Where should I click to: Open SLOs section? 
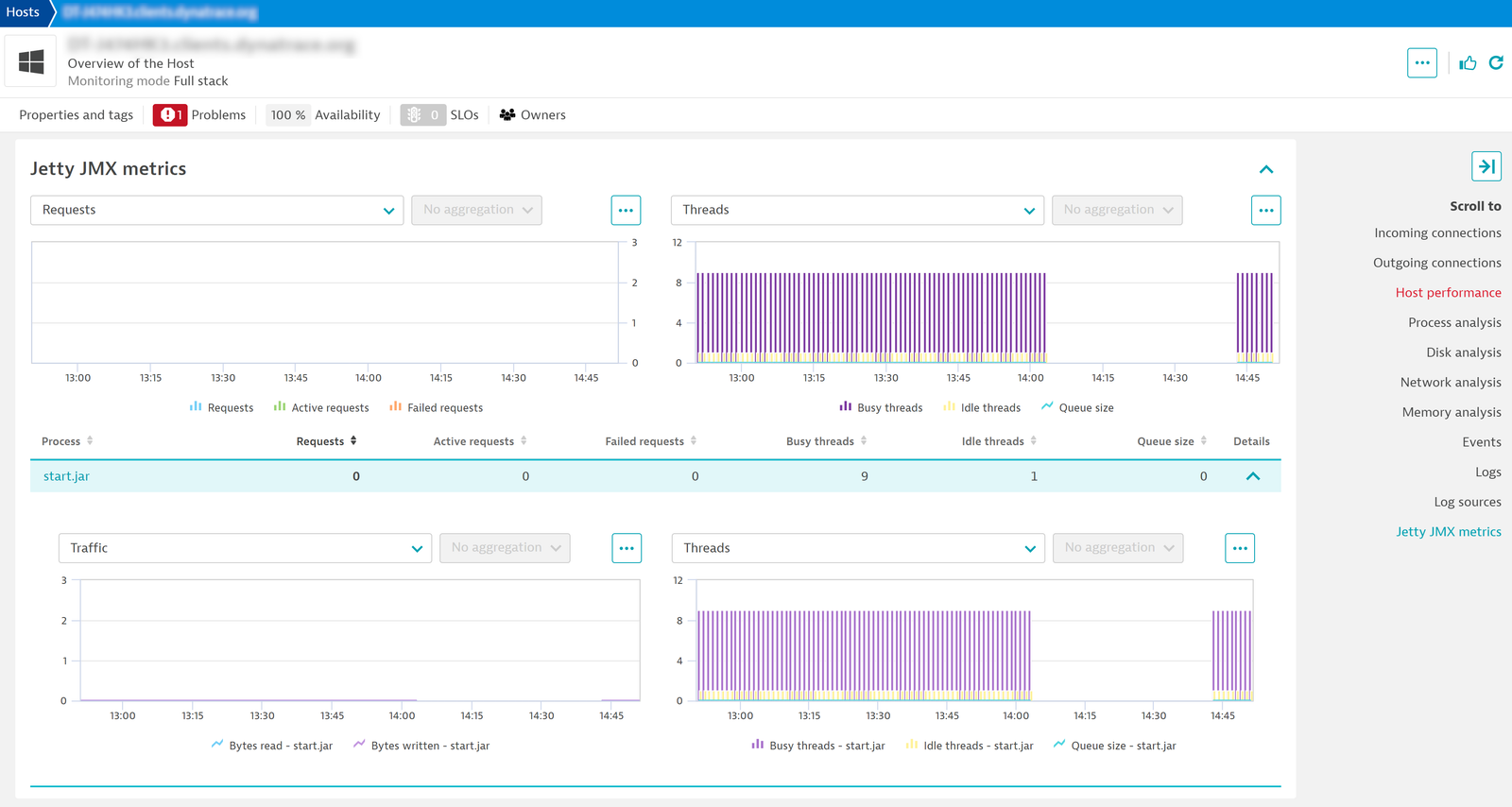click(439, 115)
